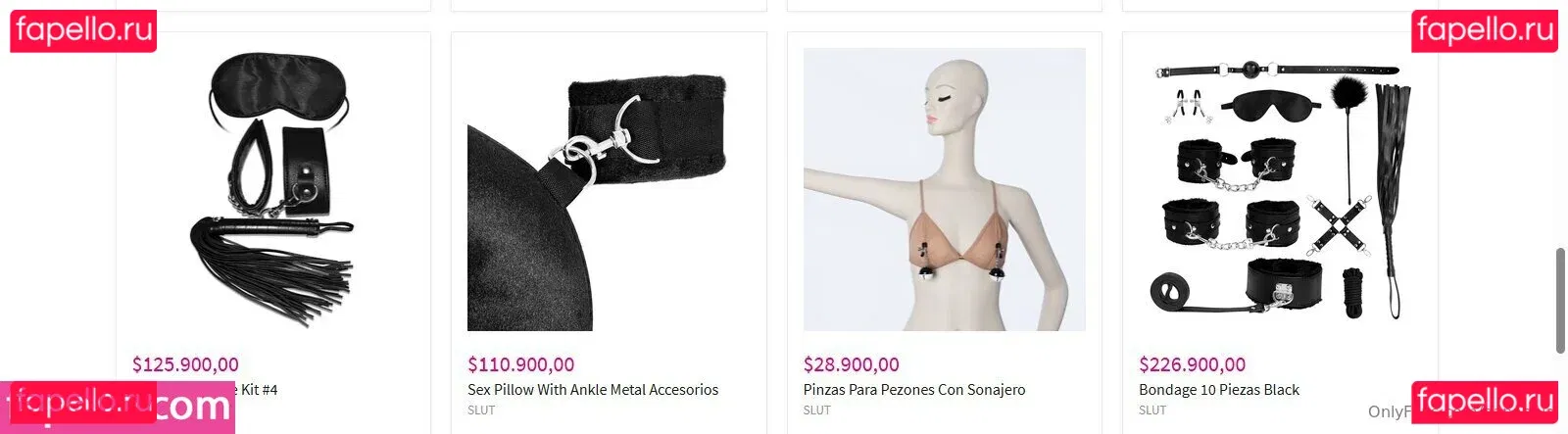Open the ten-piece black bondage set image

click(x=1280, y=189)
